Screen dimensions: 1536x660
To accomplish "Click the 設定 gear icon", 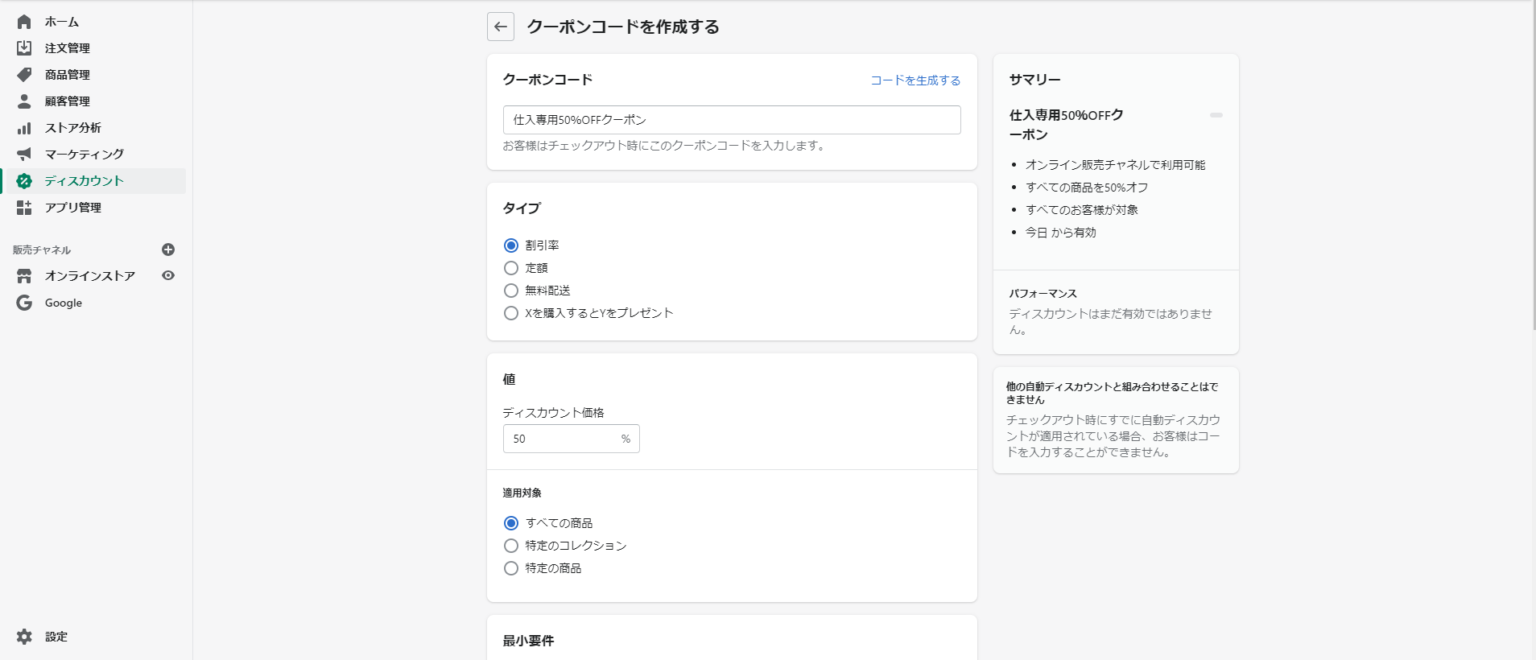I will click(x=24, y=636).
